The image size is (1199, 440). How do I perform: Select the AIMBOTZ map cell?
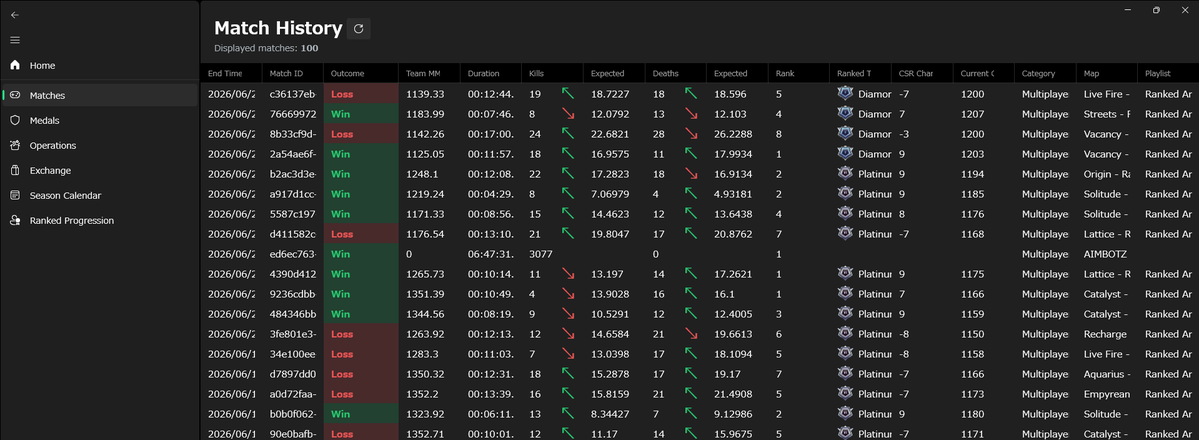coord(1106,253)
